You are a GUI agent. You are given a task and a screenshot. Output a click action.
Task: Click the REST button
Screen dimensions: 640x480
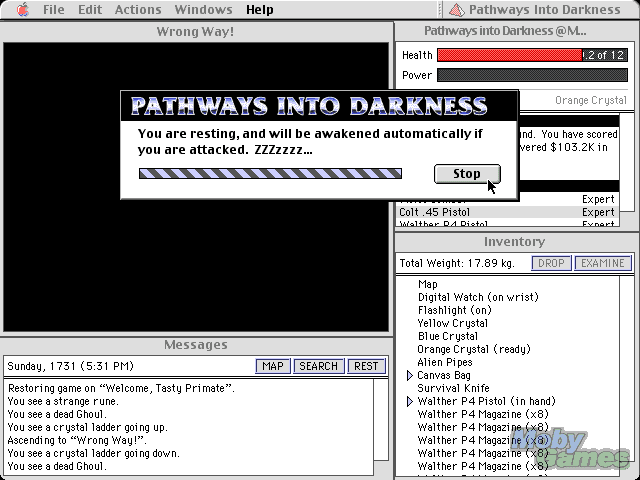(366, 366)
